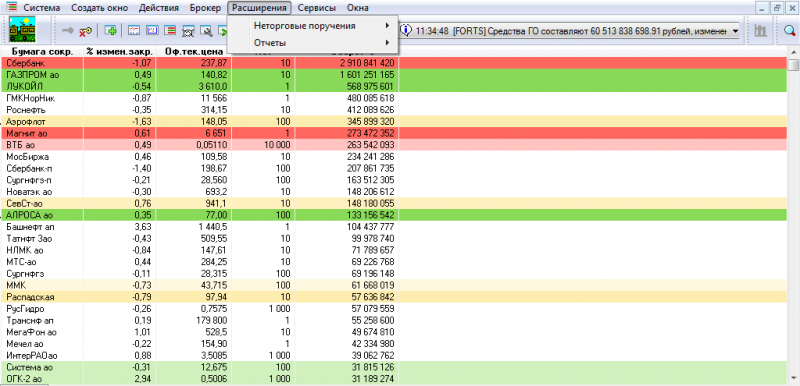Sort by % измен.закр. column header
The width and height of the screenshot is (800, 386).
click(120, 52)
